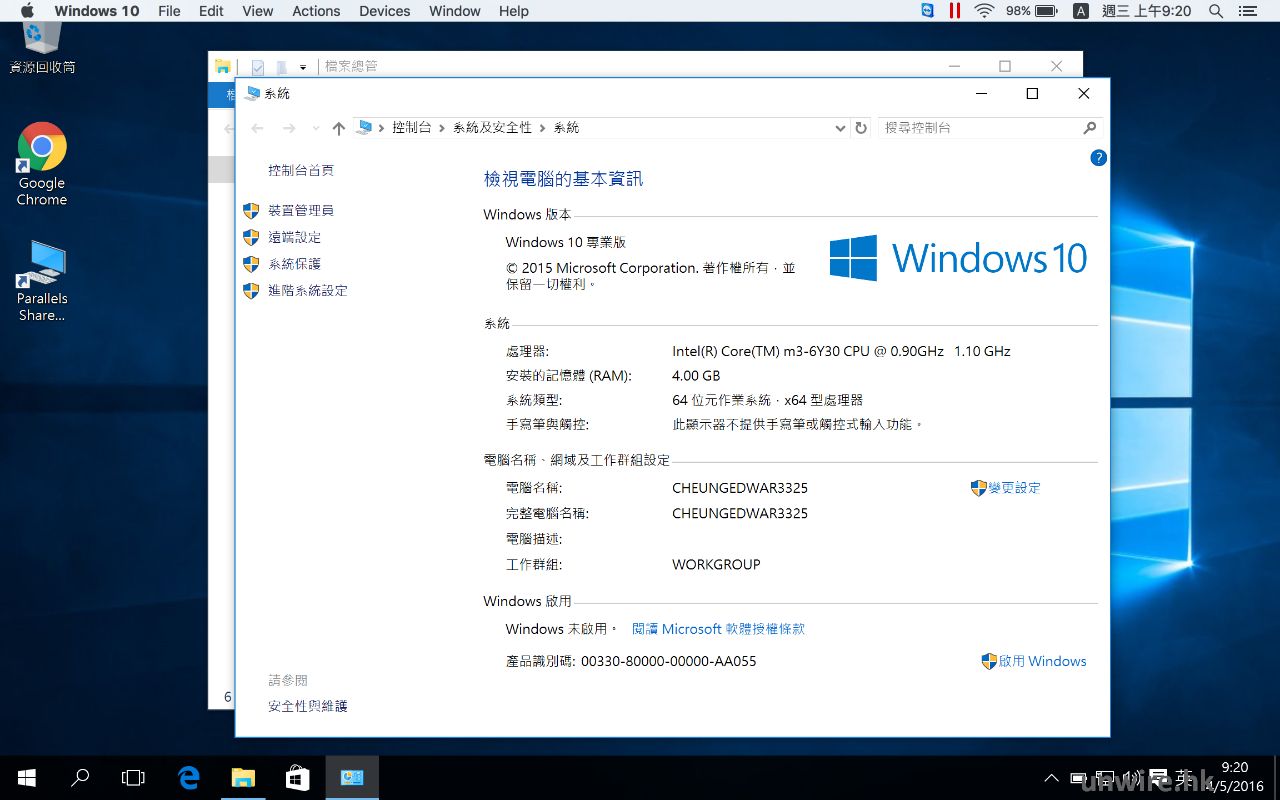Click the up arrow navigation button
The width and height of the screenshot is (1280, 800).
coord(339,128)
